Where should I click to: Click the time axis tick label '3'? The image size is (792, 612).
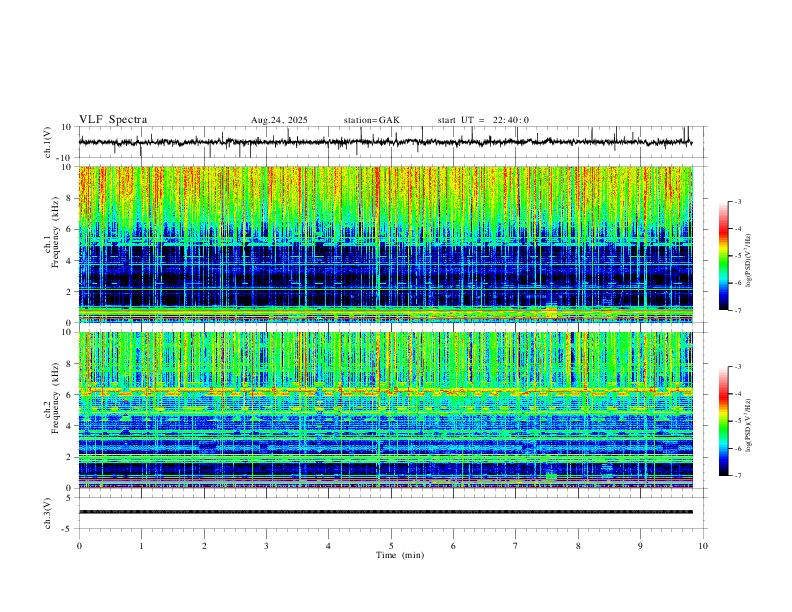tap(266, 546)
